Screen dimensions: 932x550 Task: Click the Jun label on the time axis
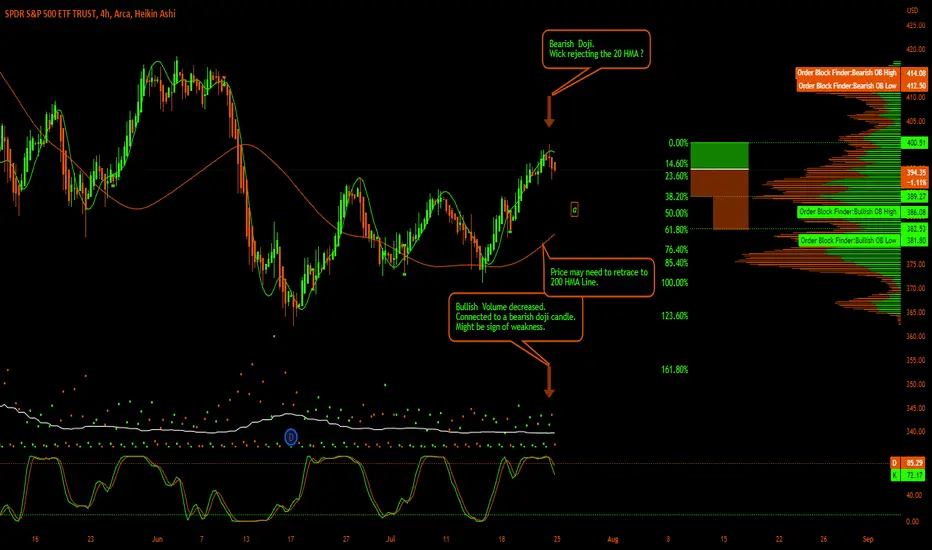click(157, 539)
